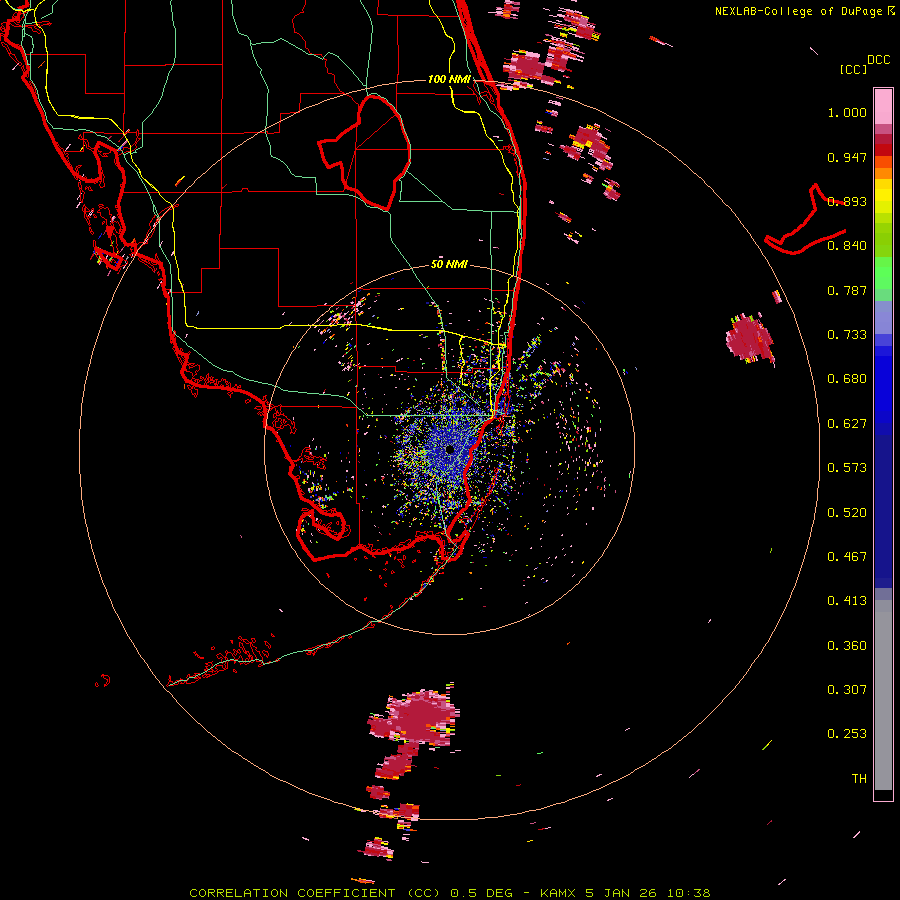The height and width of the screenshot is (900, 900).
Task: Click the 0.467 color scale value
Action: [847, 557]
